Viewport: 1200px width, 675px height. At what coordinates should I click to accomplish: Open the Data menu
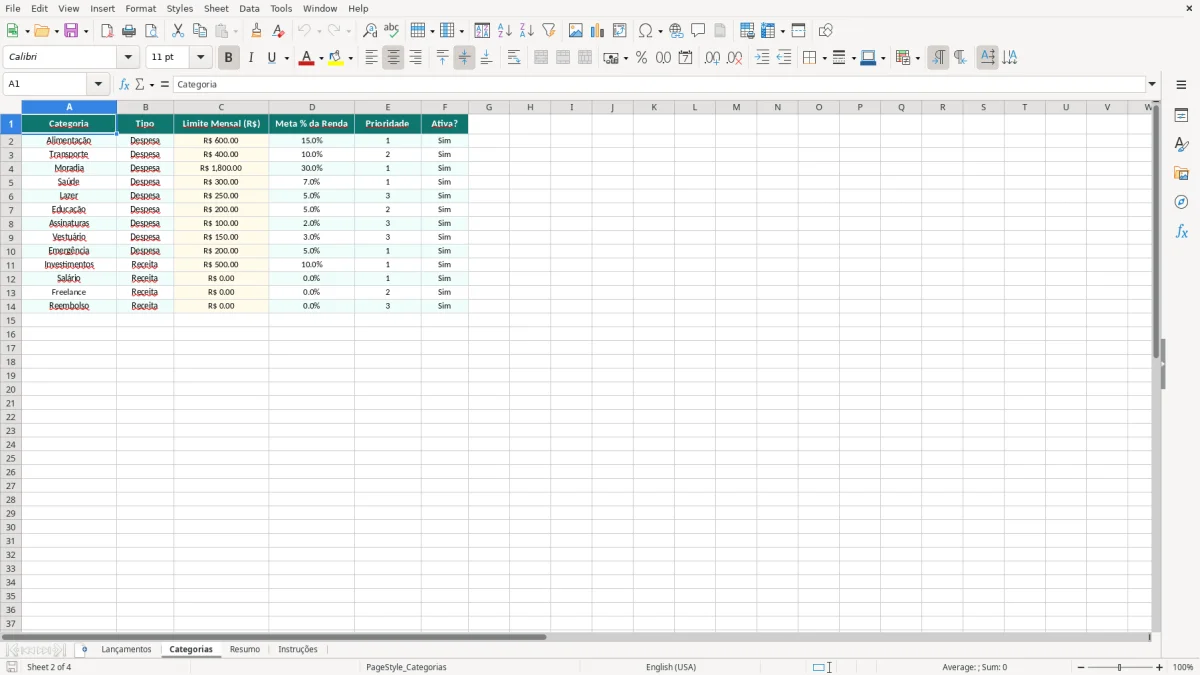249,8
